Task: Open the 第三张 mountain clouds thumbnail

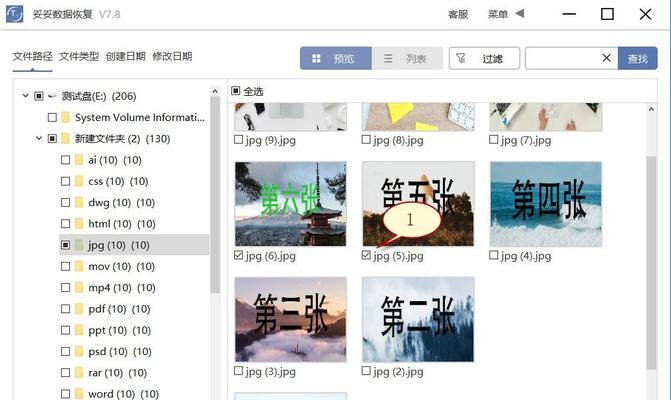Action: (x=291, y=320)
